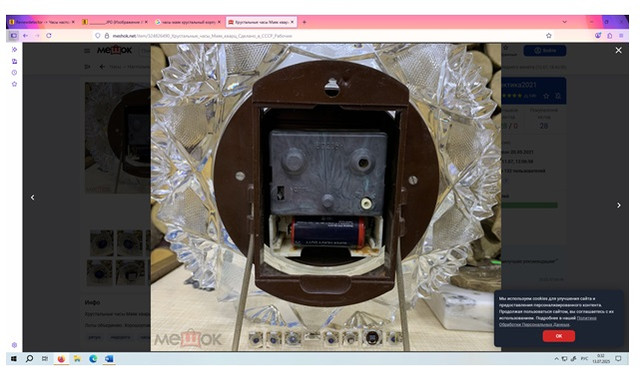Image resolution: width=640 pixels, height=378 pixels.
Task: Toggle the sidebar button left of Back
Action: click(13, 36)
